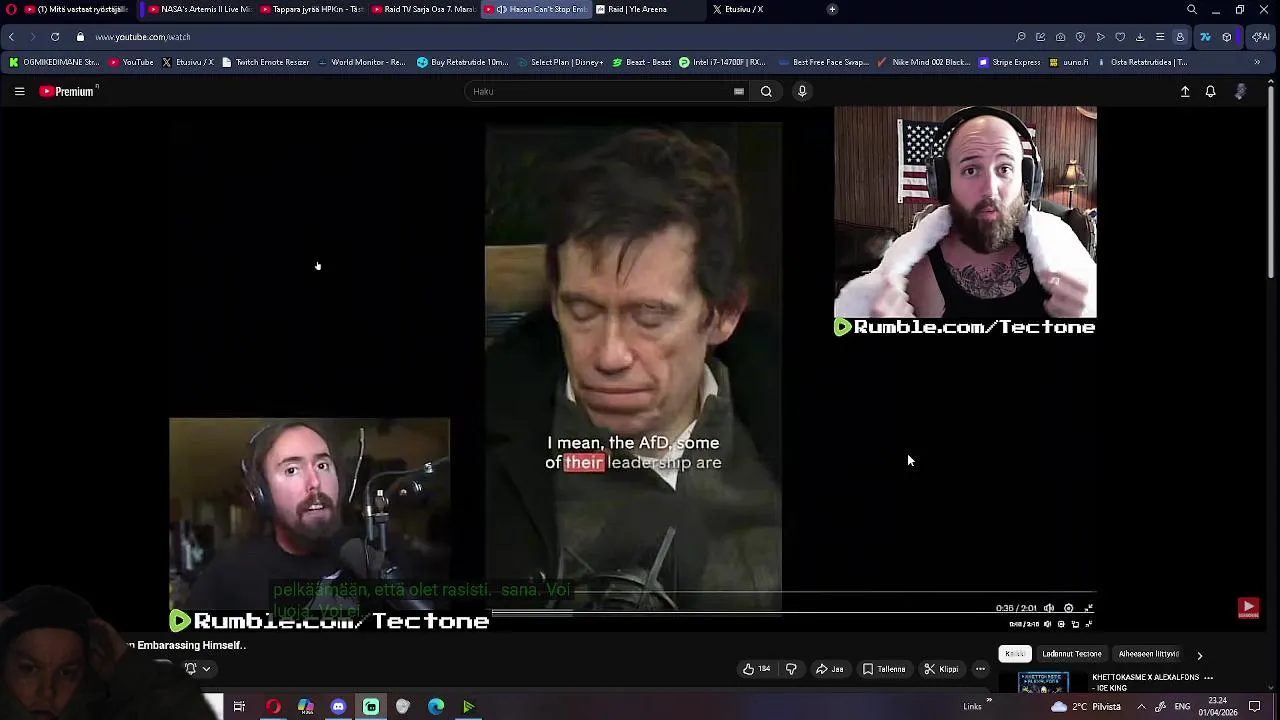Open World Monitor bookmark
Screen dimensions: 1280x720
pos(361,62)
